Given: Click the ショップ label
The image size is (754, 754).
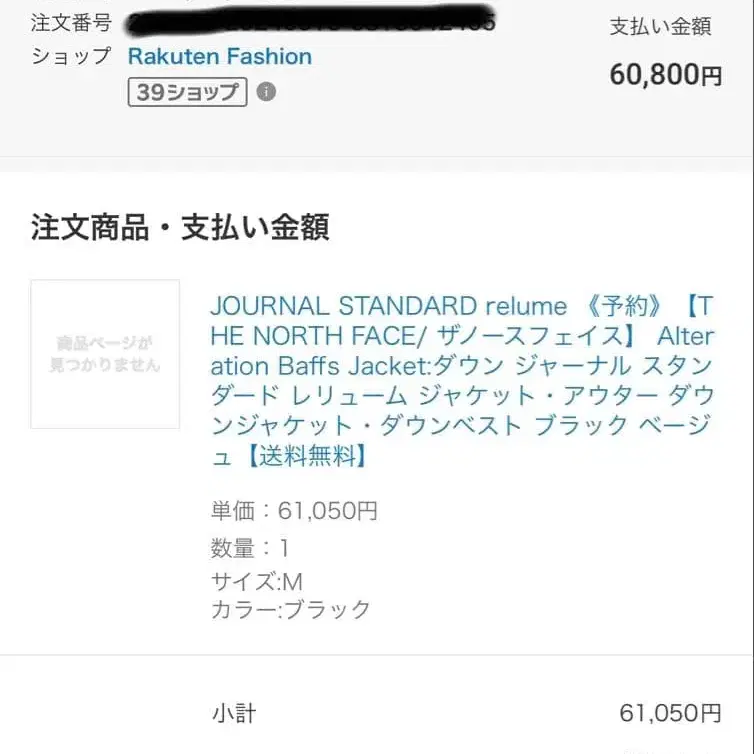Looking at the screenshot, I should click(71, 56).
